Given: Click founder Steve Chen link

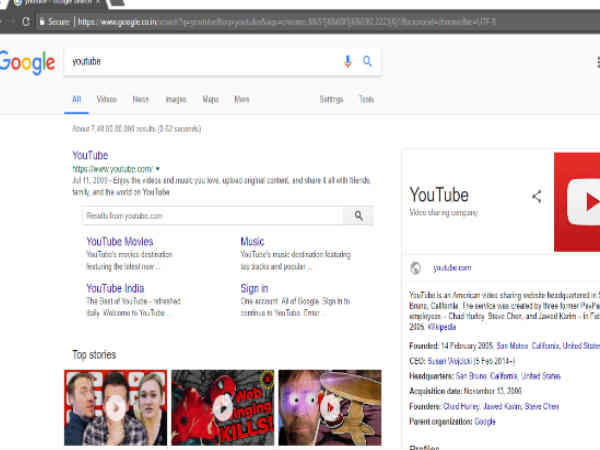Looking at the screenshot, I should [x=542, y=406].
